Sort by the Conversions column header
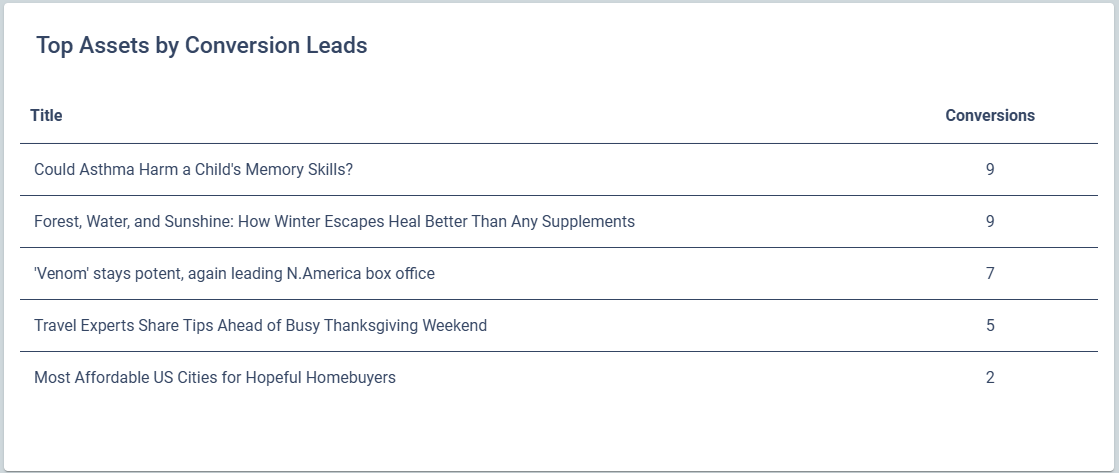The height and width of the screenshot is (473, 1119). [x=989, y=116]
